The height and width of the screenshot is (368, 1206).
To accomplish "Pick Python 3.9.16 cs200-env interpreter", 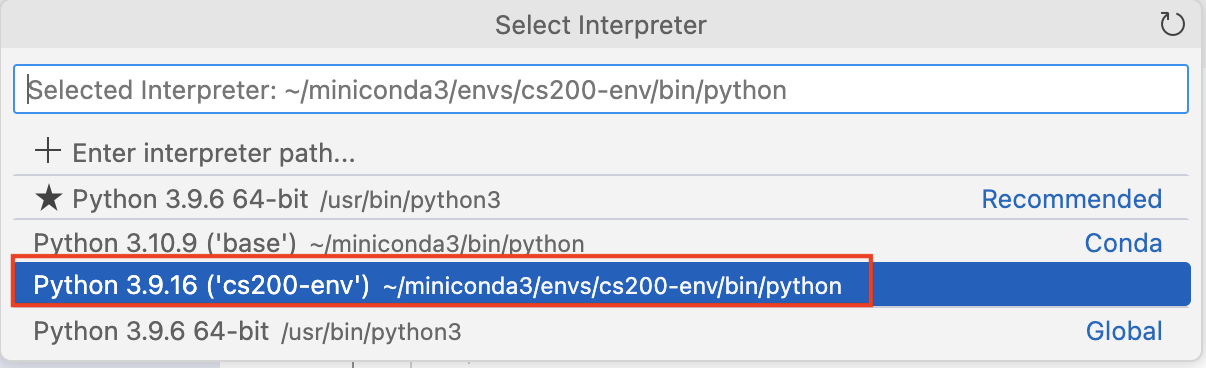I will [x=601, y=286].
